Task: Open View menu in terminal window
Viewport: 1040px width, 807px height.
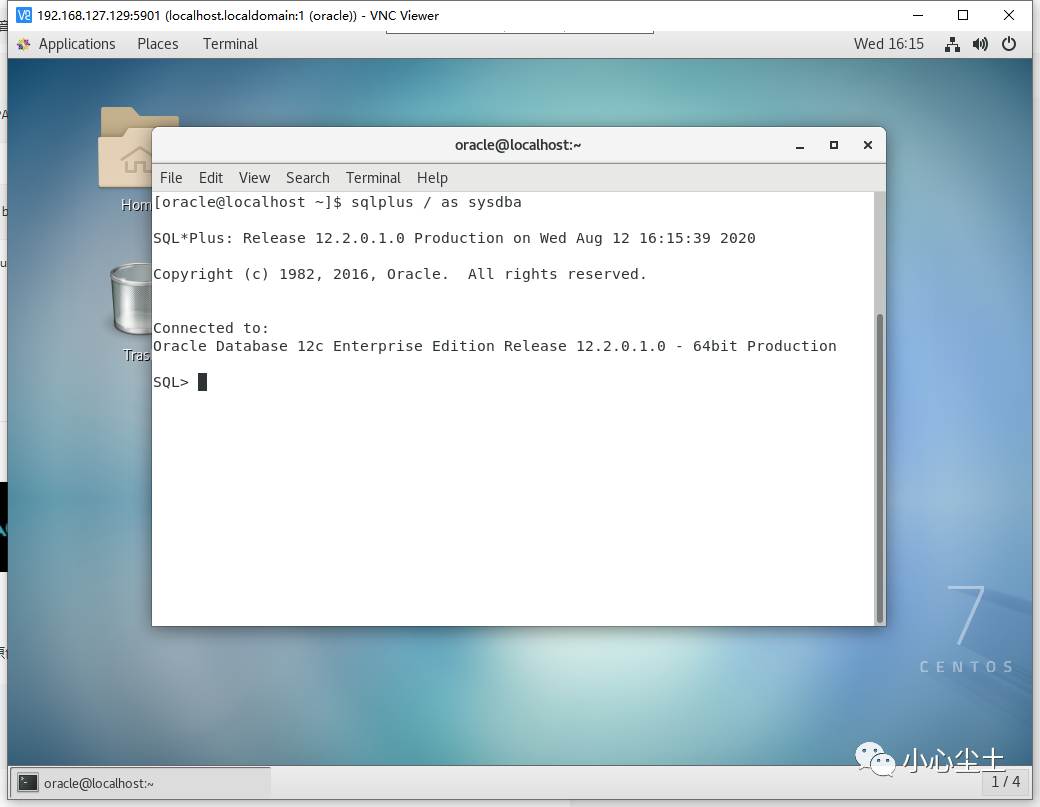Action: click(255, 178)
